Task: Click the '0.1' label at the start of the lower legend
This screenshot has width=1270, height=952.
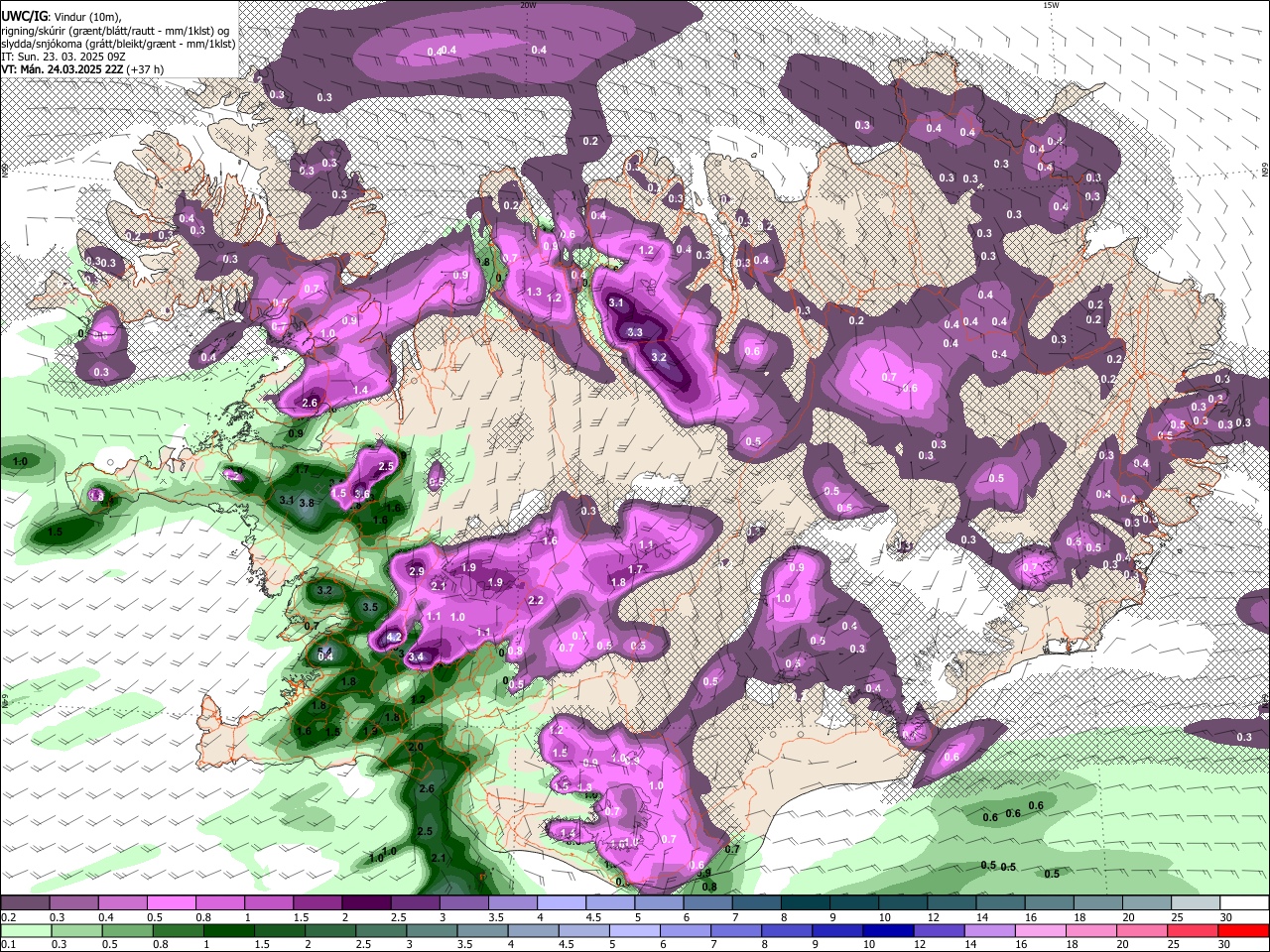Action: (x=8, y=945)
